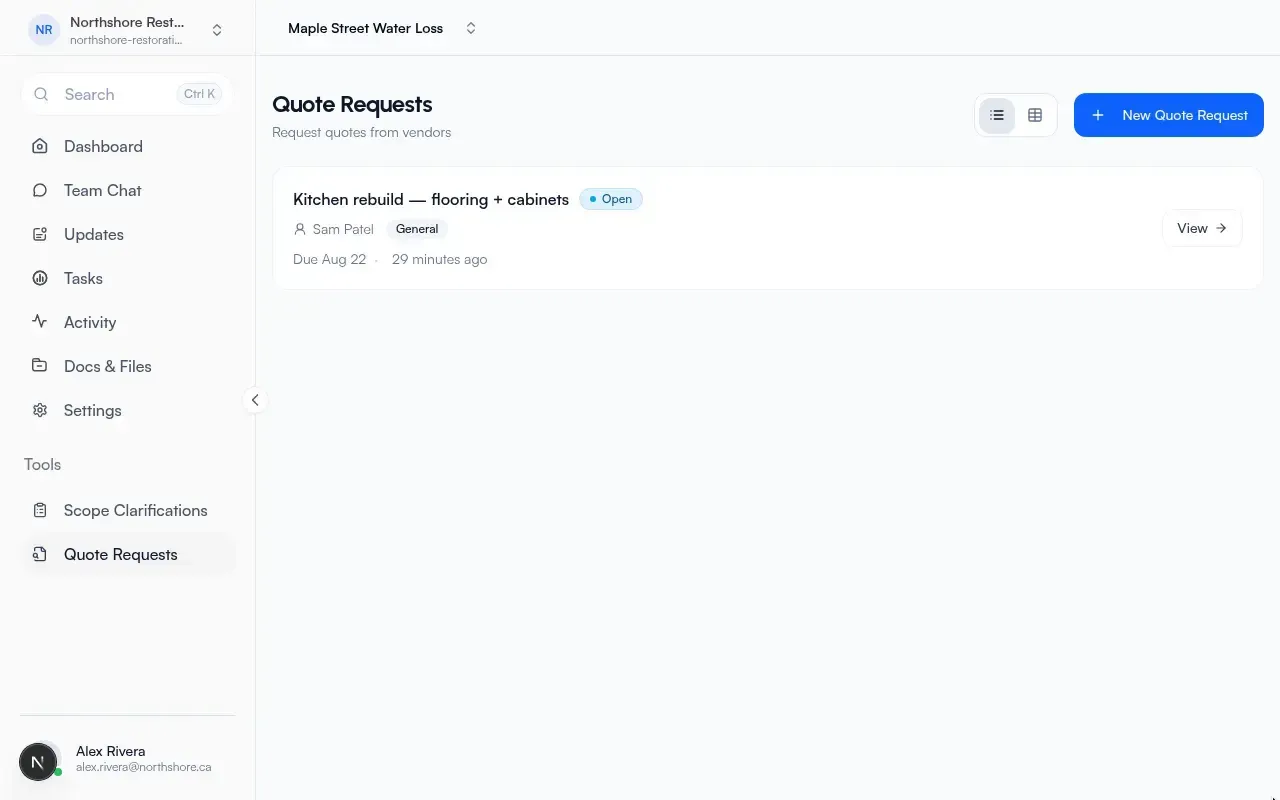Click the '29 minutes ago' timestamp

tap(440, 259)
